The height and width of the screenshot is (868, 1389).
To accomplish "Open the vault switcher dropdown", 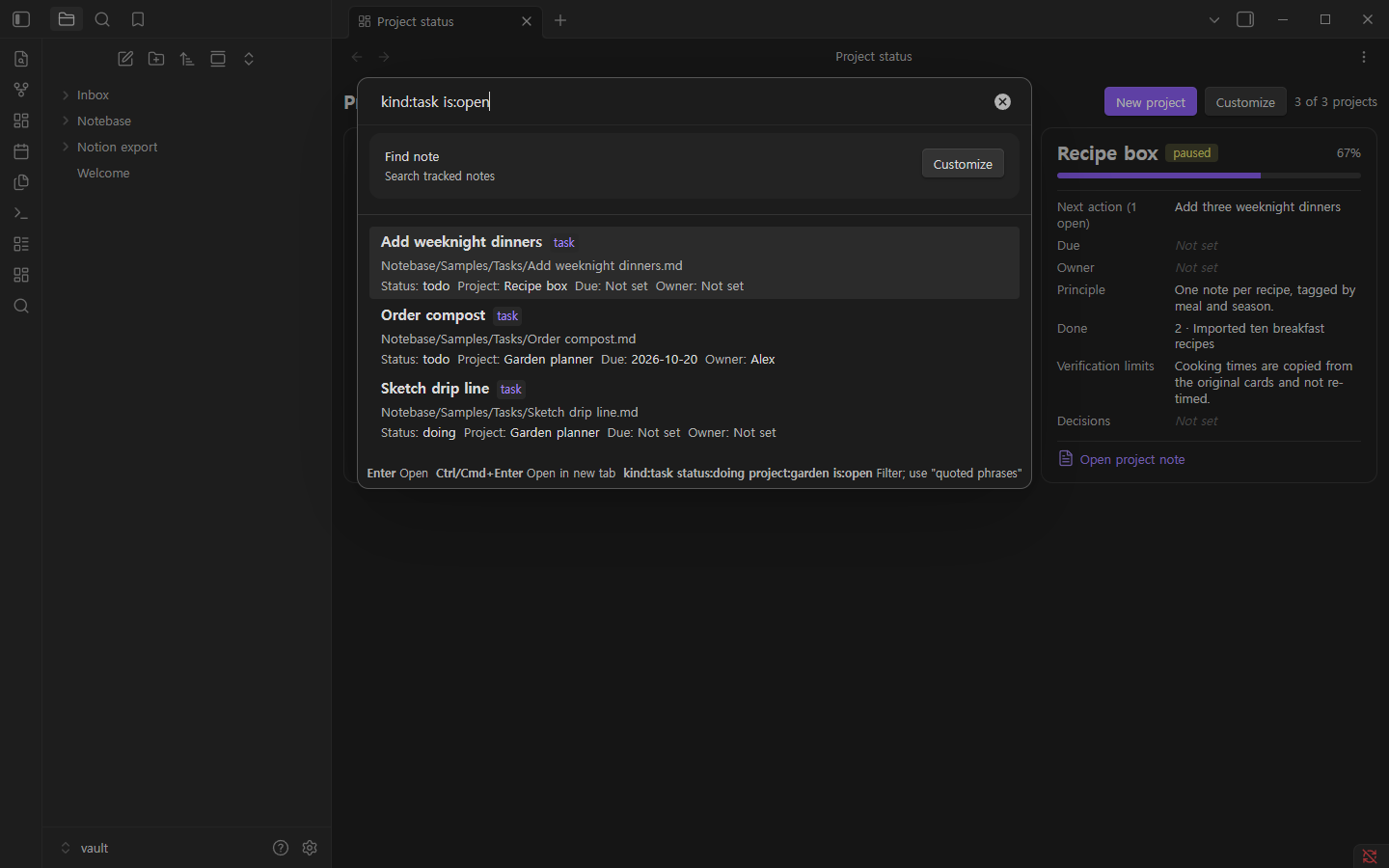I will click(x=84, y=848).
